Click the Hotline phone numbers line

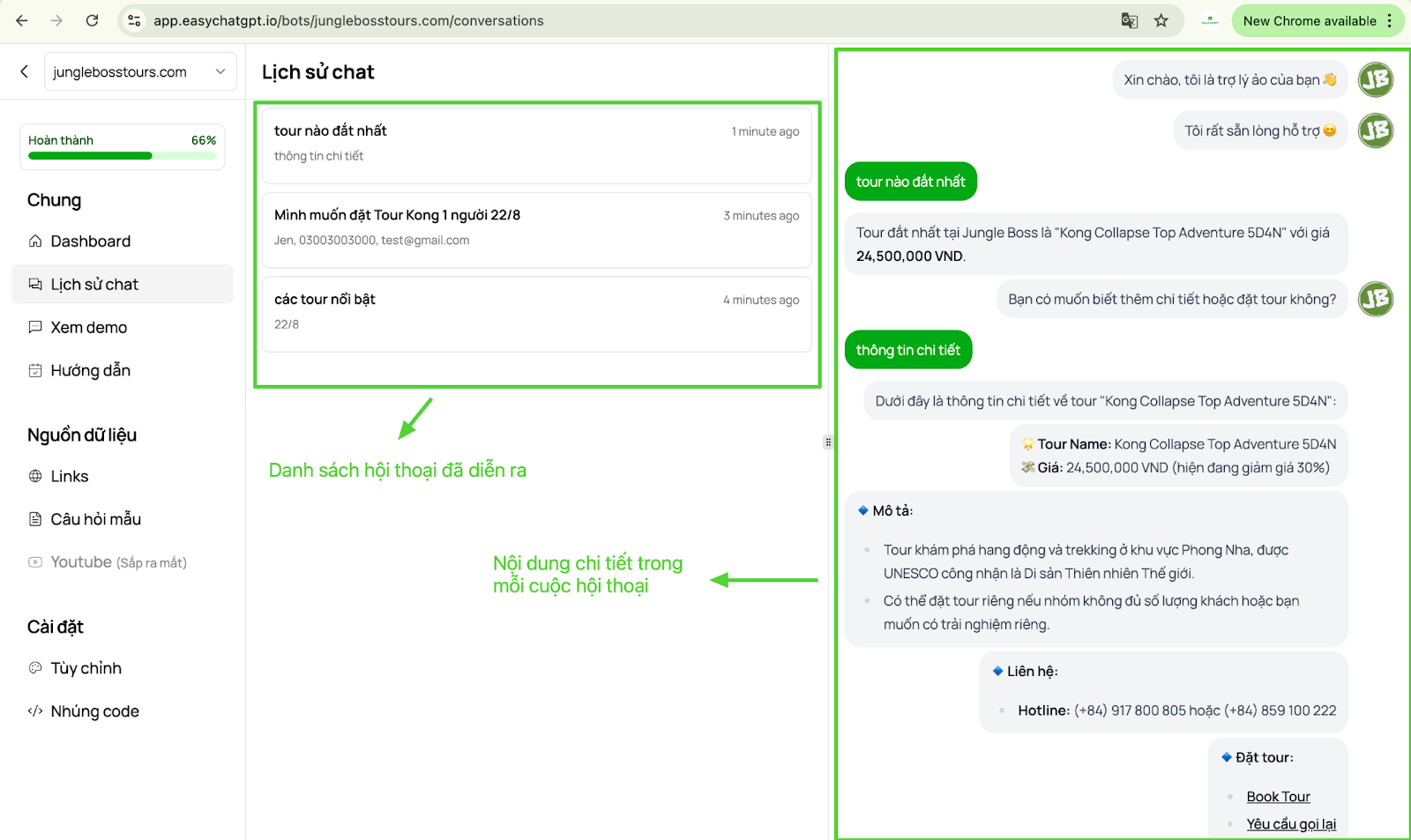[x=1177, y=710]
